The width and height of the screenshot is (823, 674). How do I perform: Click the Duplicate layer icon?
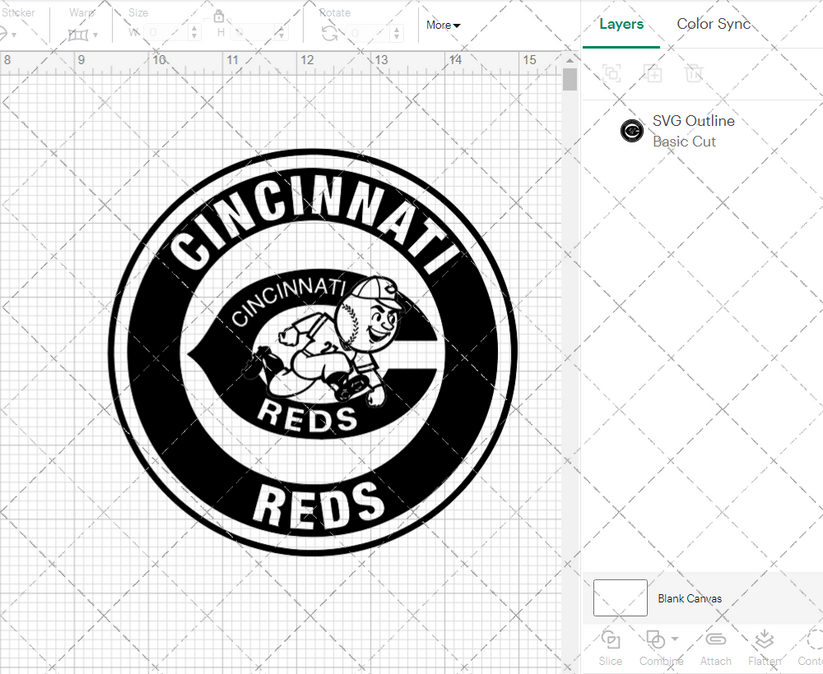tap(653, 74)
